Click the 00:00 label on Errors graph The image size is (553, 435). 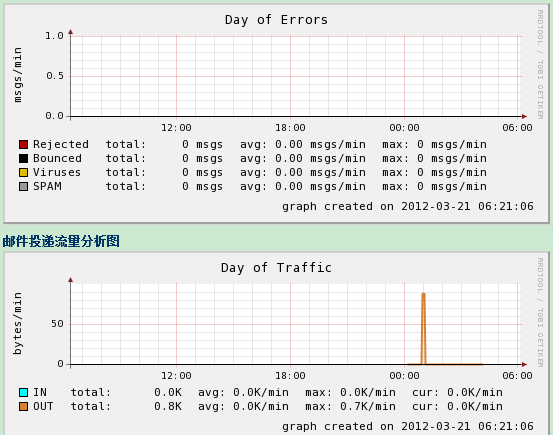[x=404, y=128]
